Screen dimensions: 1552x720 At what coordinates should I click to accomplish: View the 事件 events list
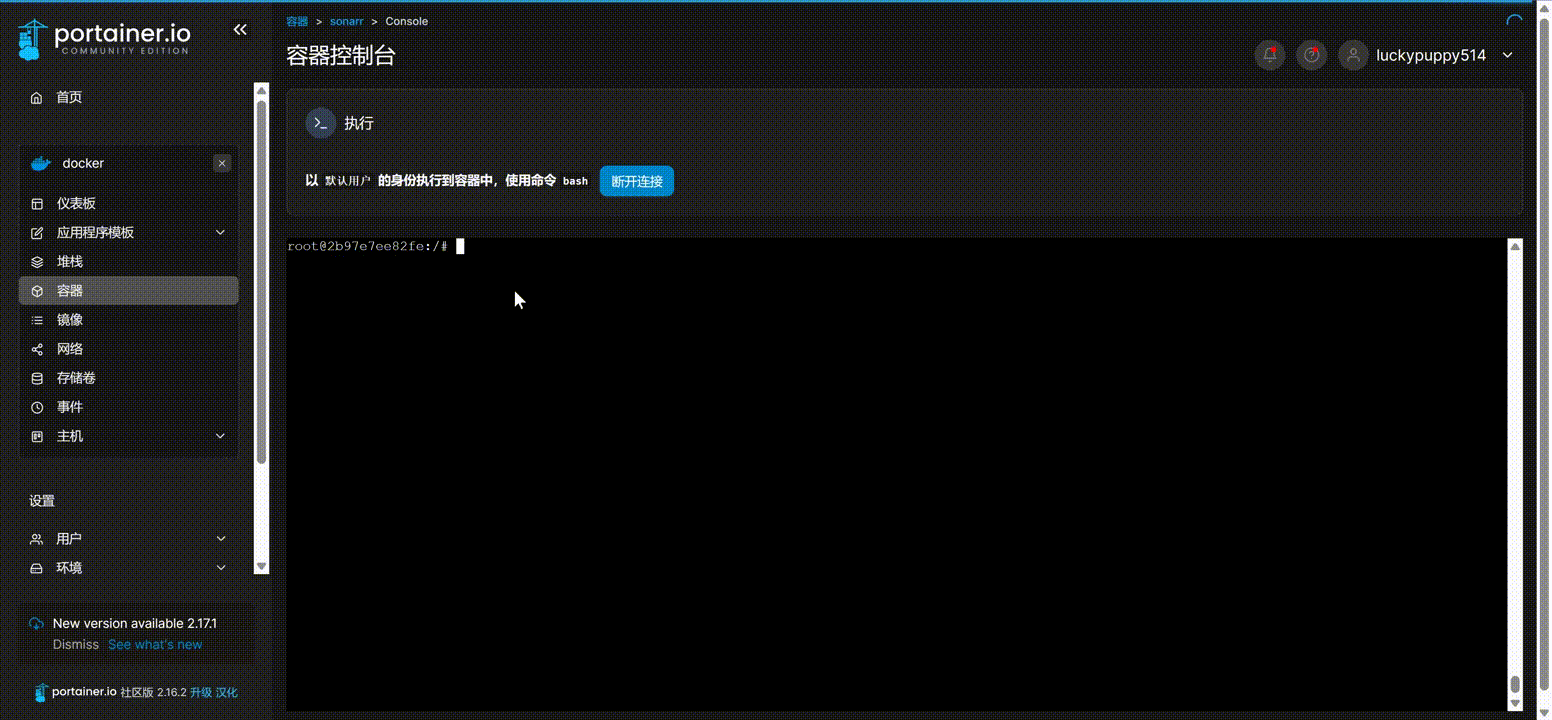click(x=70, y=406)
